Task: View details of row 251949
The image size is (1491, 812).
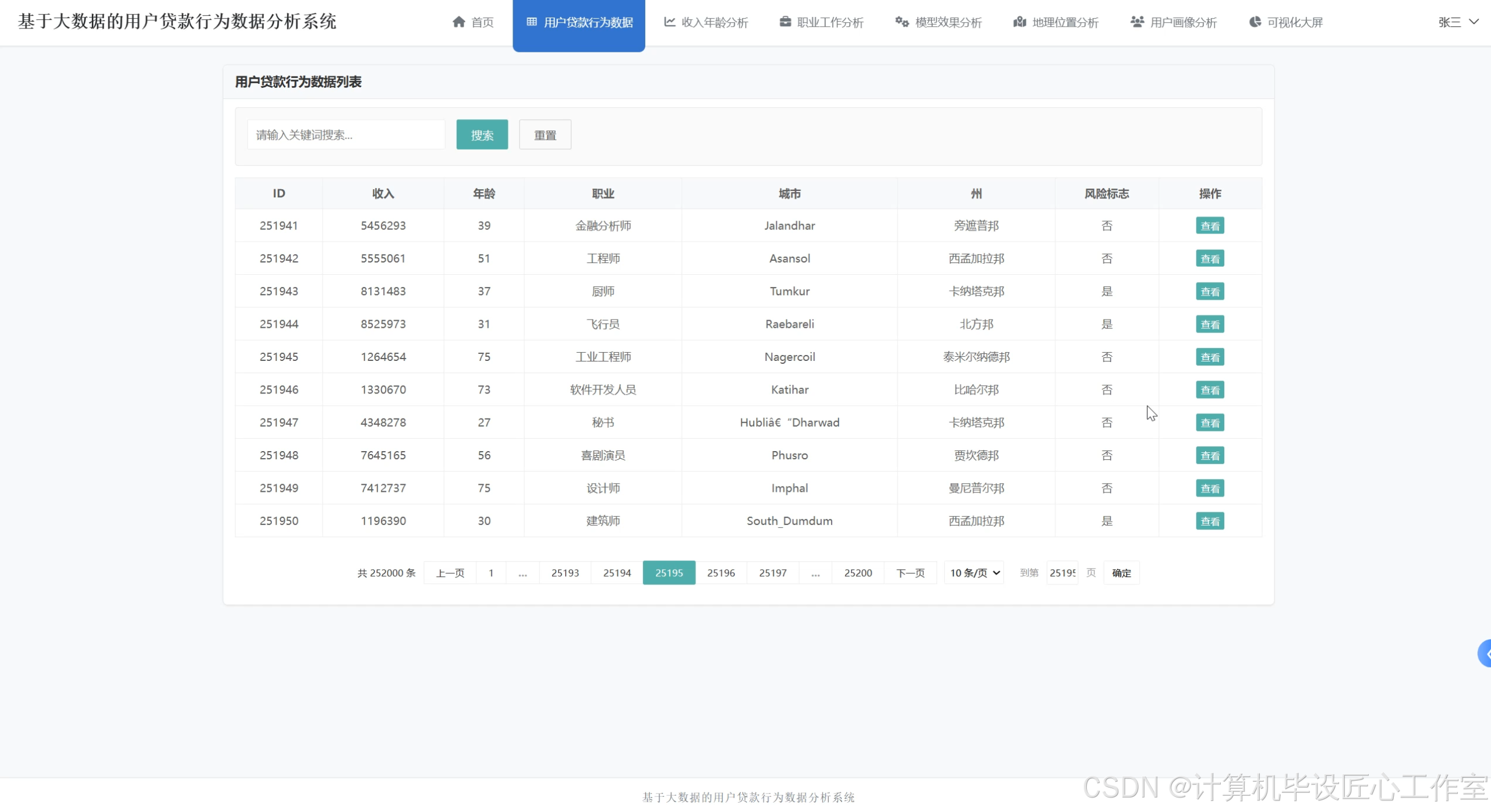Action: point(1210,488)
